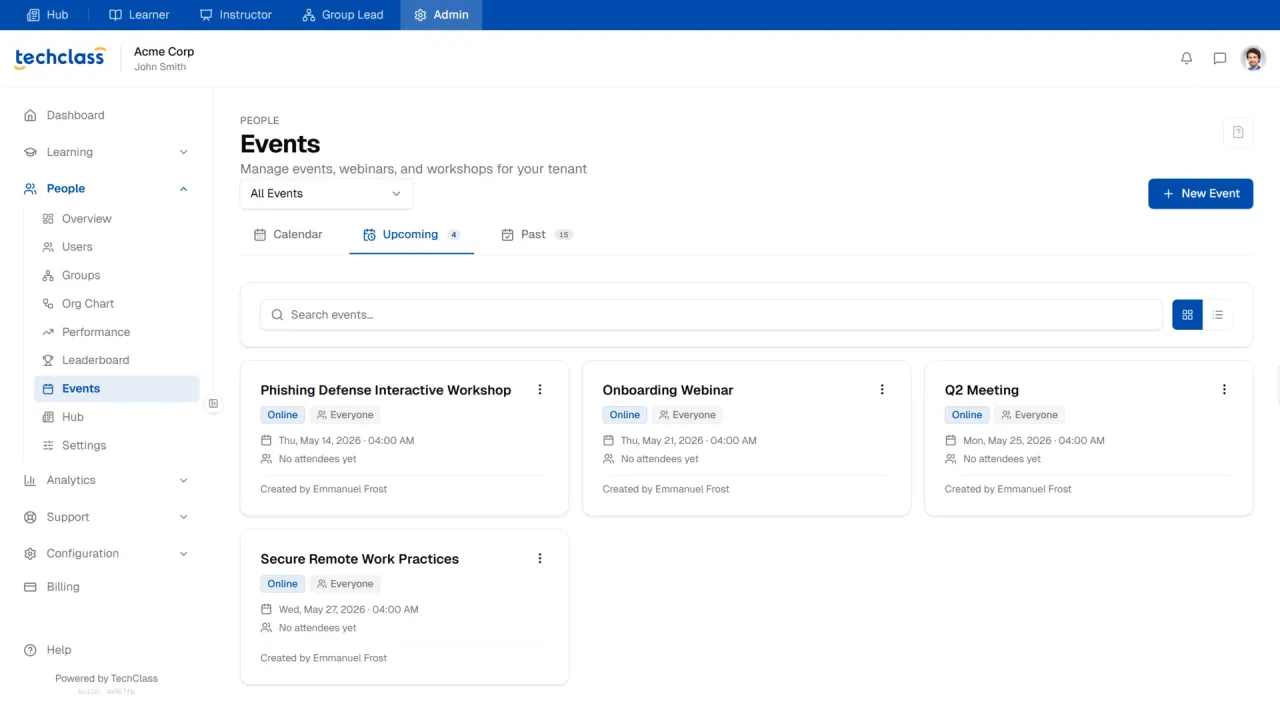
Task: Click the Org Chart icon in sidebar
Action: (x=48, y=304)
